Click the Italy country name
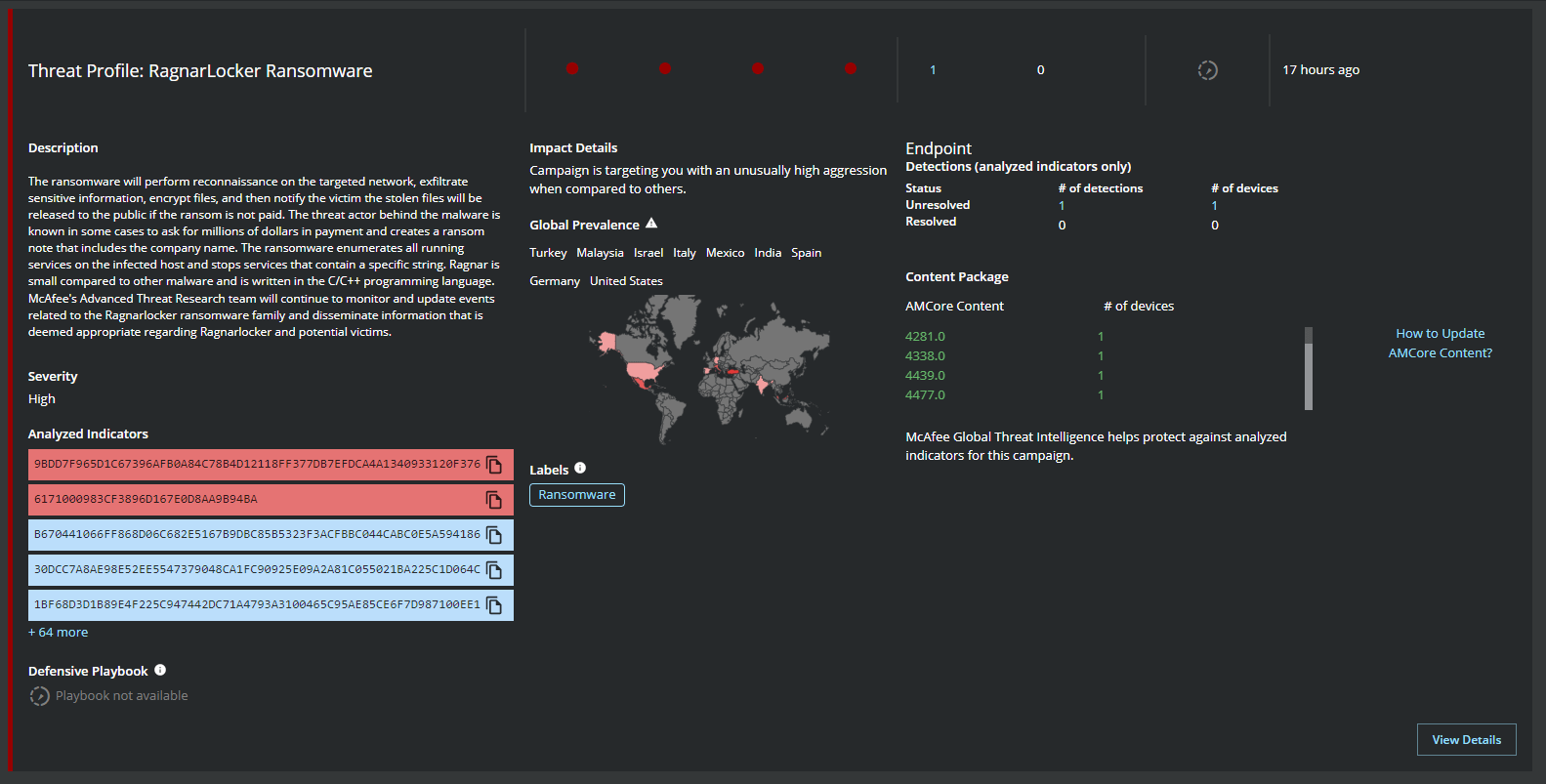The width and height of the screenshot is (1546, 784). [685, 253]
